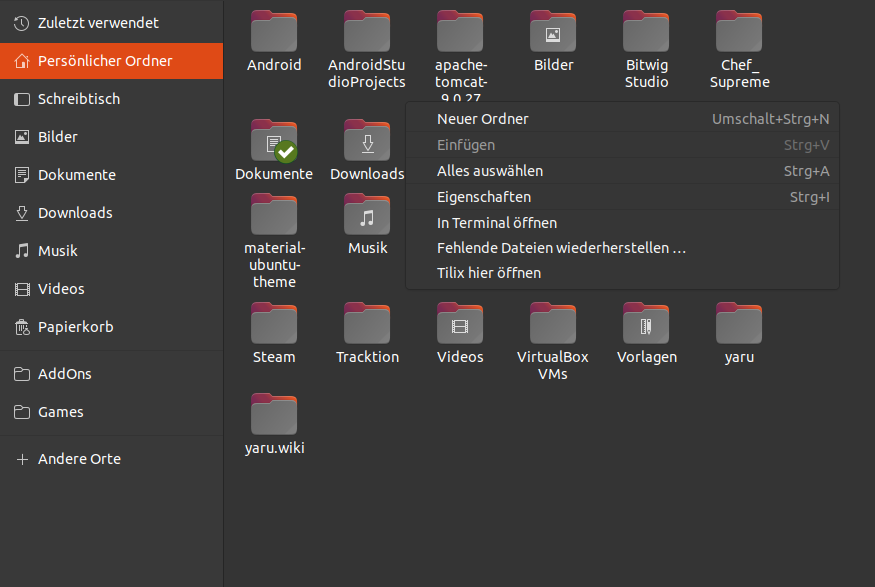Click the download arrow icon in sidebar
Image resolution: width=875 pixels, height=587 pixels.
coord(22,213)
